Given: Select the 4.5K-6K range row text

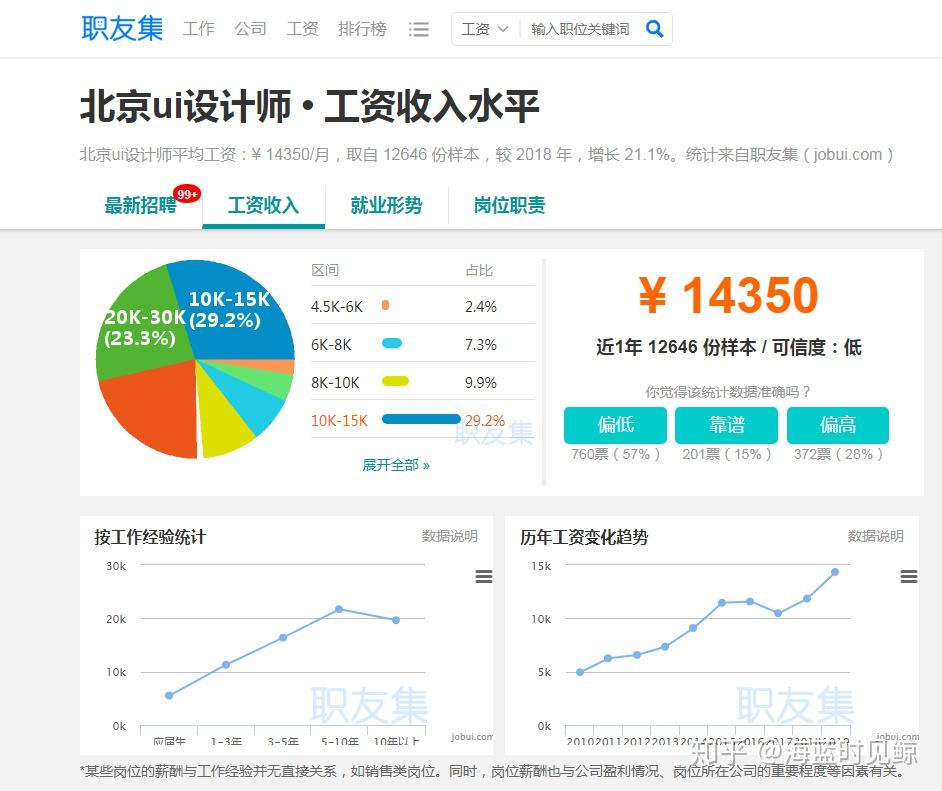Looking at the screenshot, I should click(337, 307).
